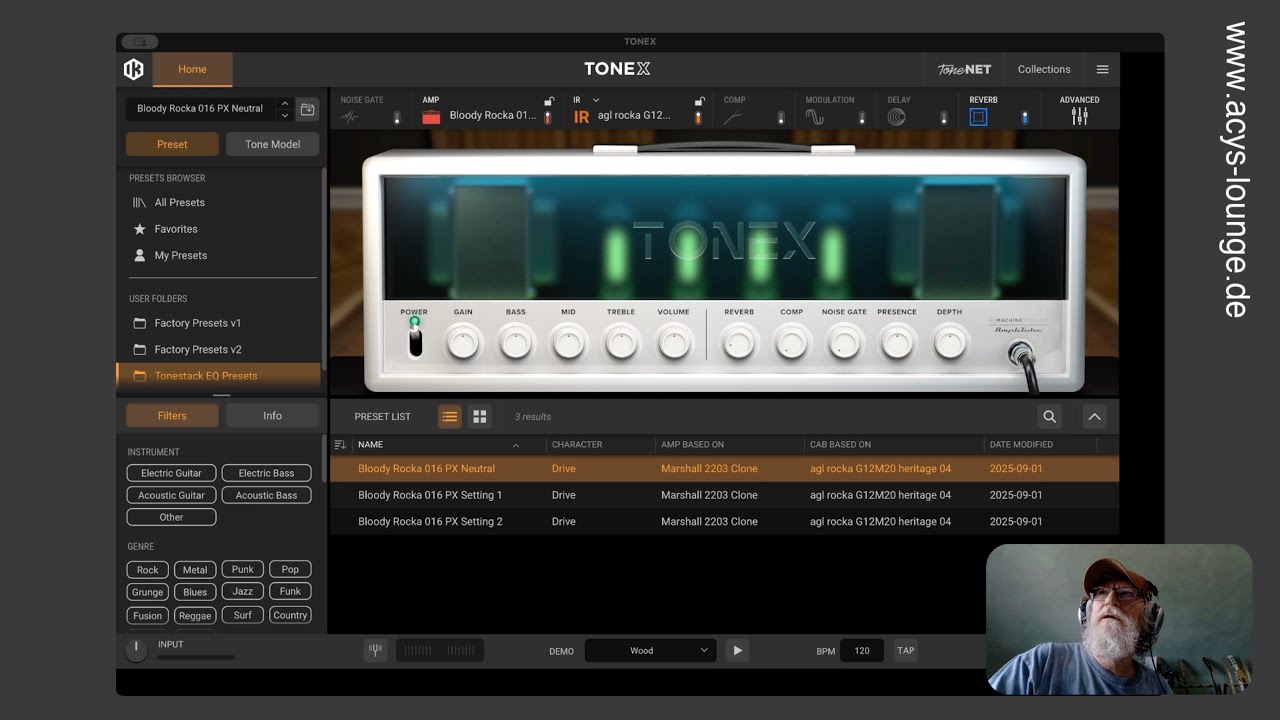Filter by Country genre
This screenshot has width=1280, height=720.
290,615
